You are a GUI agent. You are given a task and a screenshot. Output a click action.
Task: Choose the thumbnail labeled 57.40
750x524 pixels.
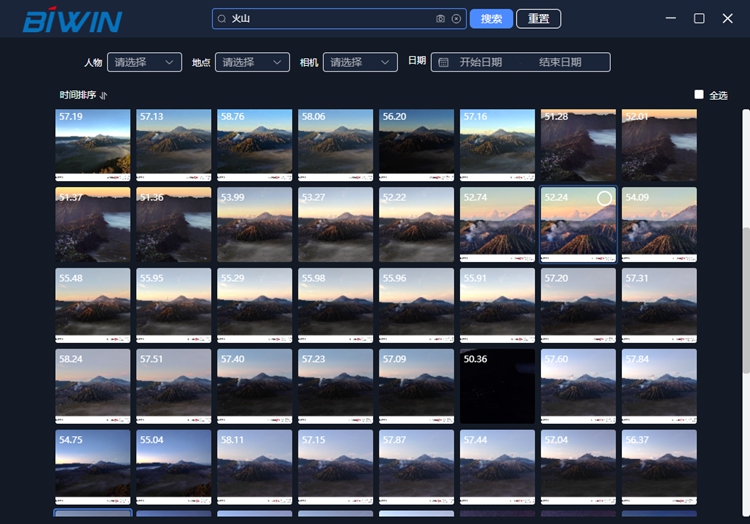pos(254,386)
